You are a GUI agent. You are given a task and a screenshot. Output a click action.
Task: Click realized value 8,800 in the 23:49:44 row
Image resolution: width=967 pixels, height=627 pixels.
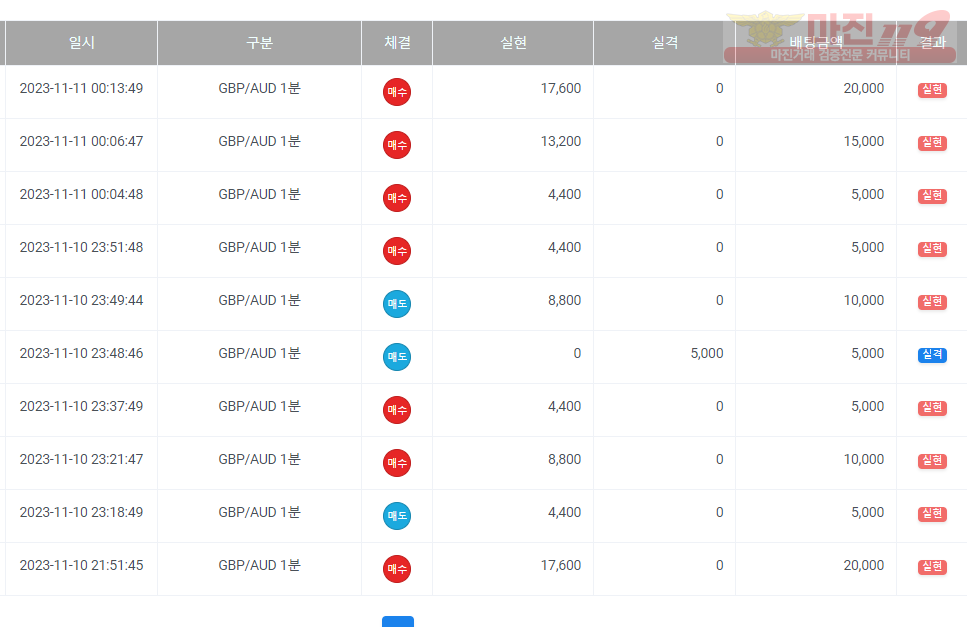564,300
